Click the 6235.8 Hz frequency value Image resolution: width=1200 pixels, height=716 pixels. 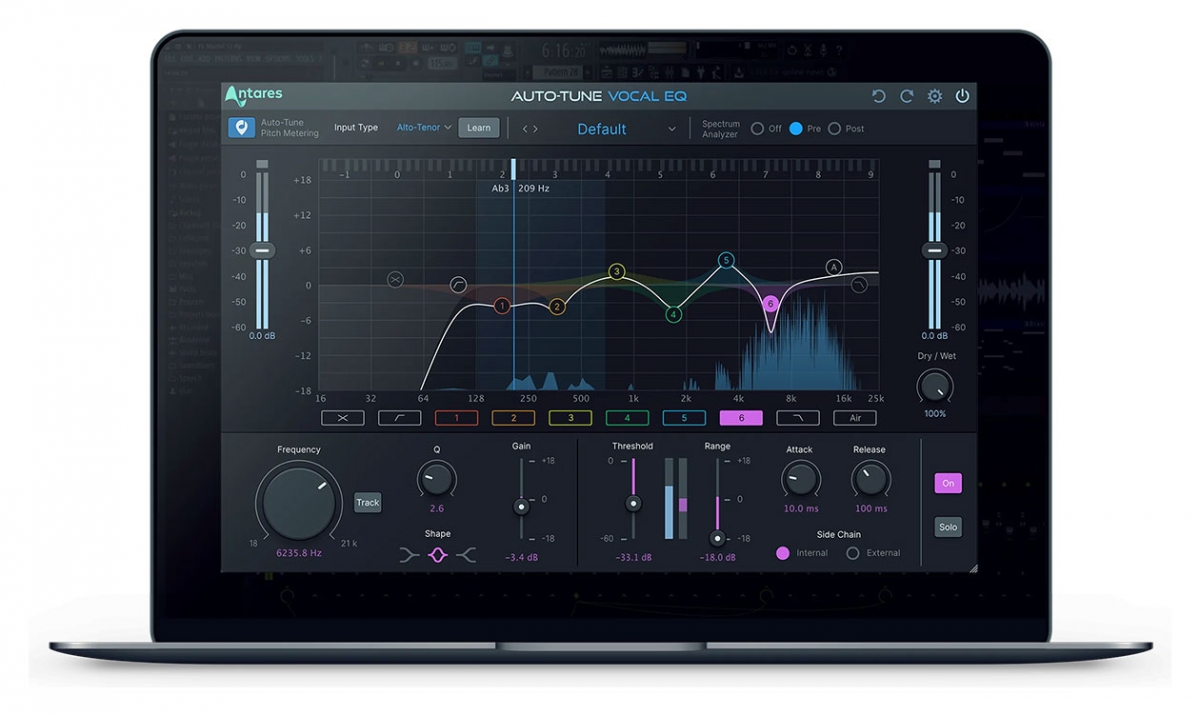[299, 552]
